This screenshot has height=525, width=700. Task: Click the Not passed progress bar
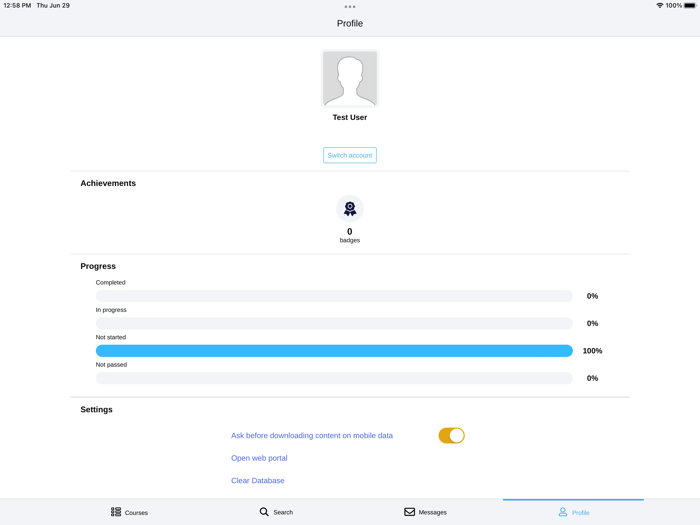coord(334,378)
